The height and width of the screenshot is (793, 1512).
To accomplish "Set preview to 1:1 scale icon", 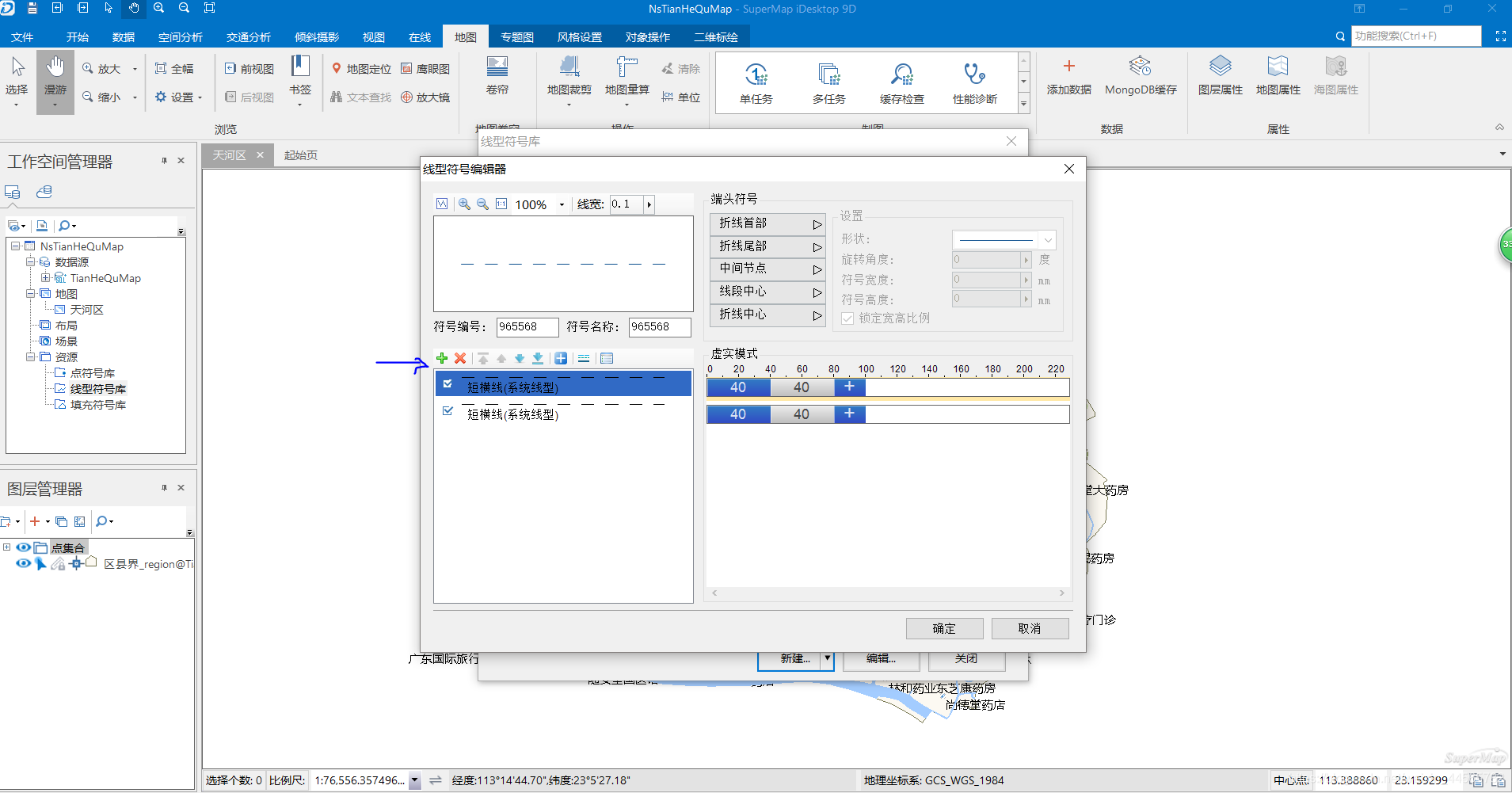I will [x=501, y=204].
